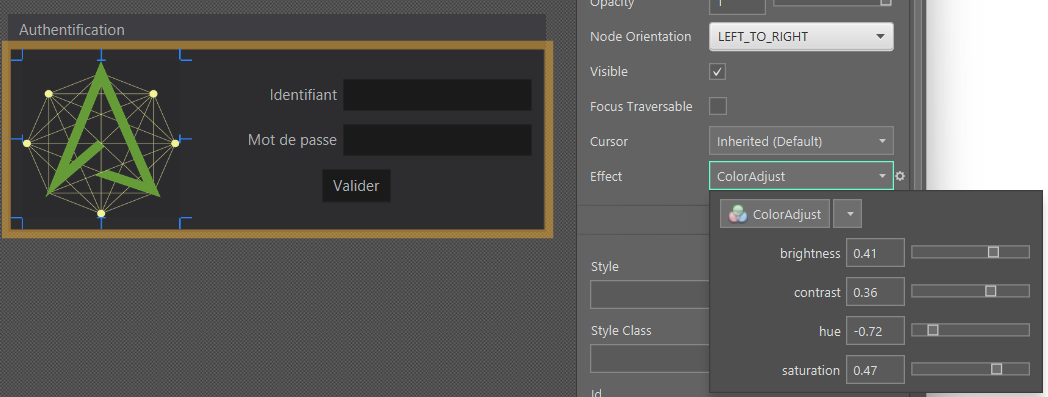Click the Valider button
The width and height of the screenshot is (1048, 397).
(x=356, y=186)
